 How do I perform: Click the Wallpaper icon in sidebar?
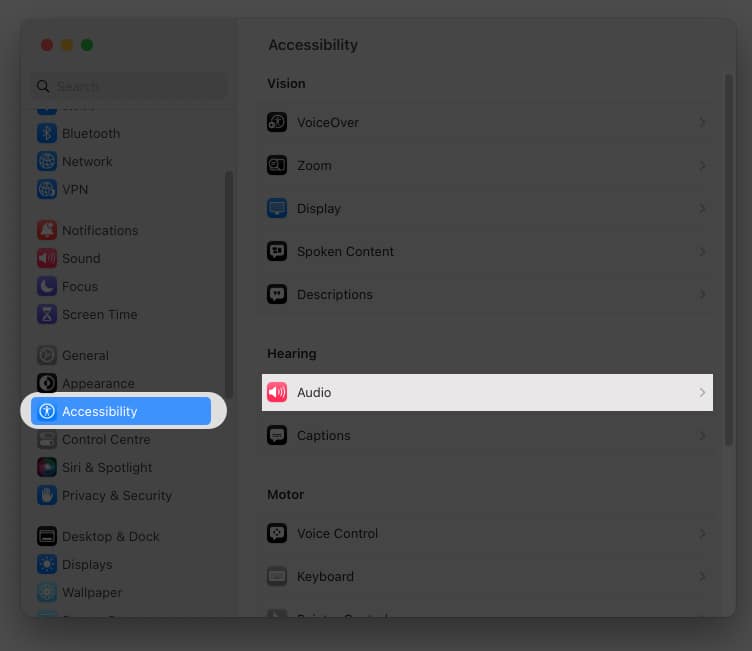pos(47,592)
